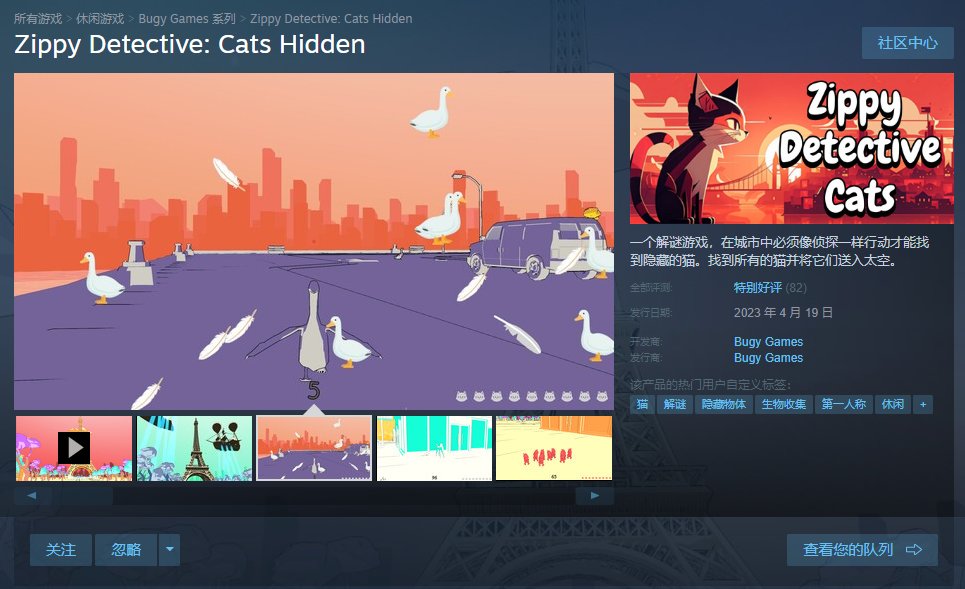Click the 关注 follow button
This screenshot has height=589, width=965.
61,550
